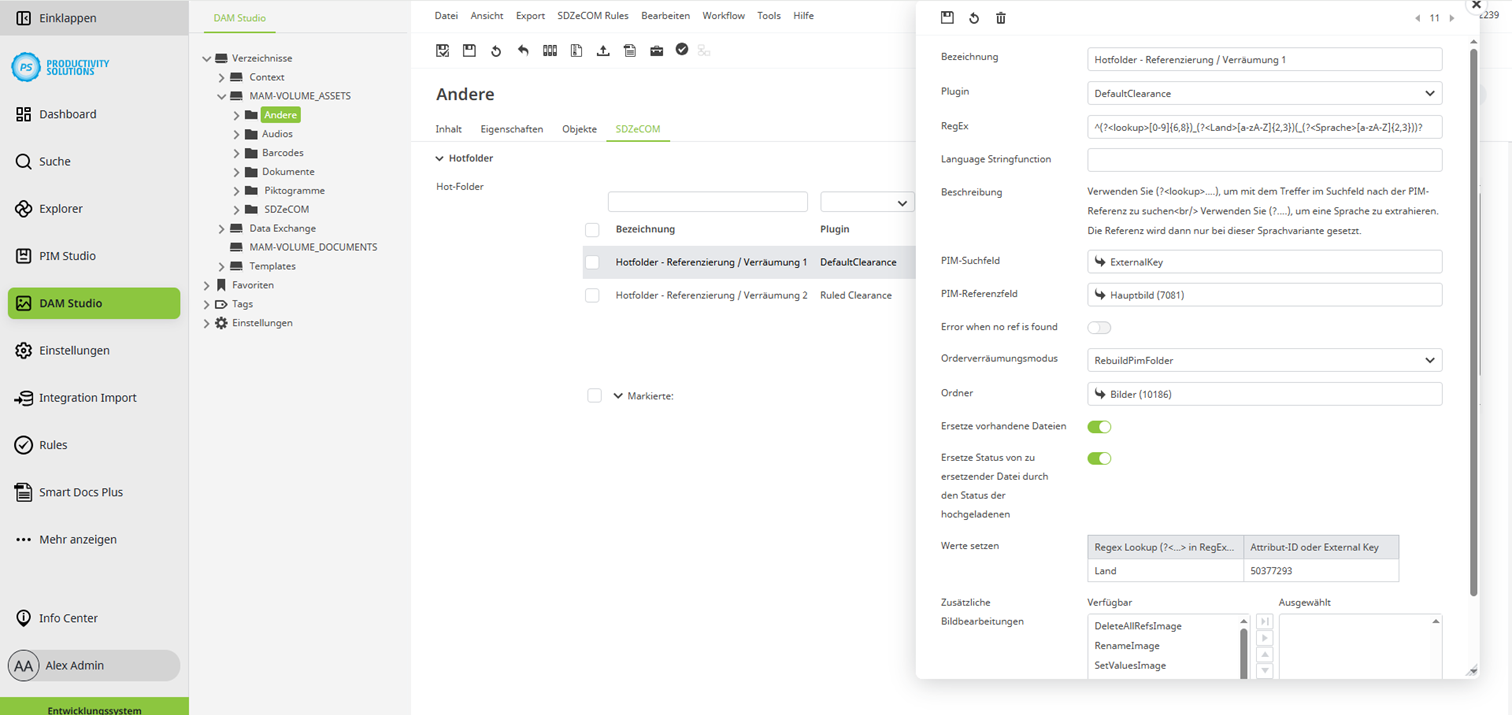Click the undo arrow in main toolbar

(x=523, y=51)
